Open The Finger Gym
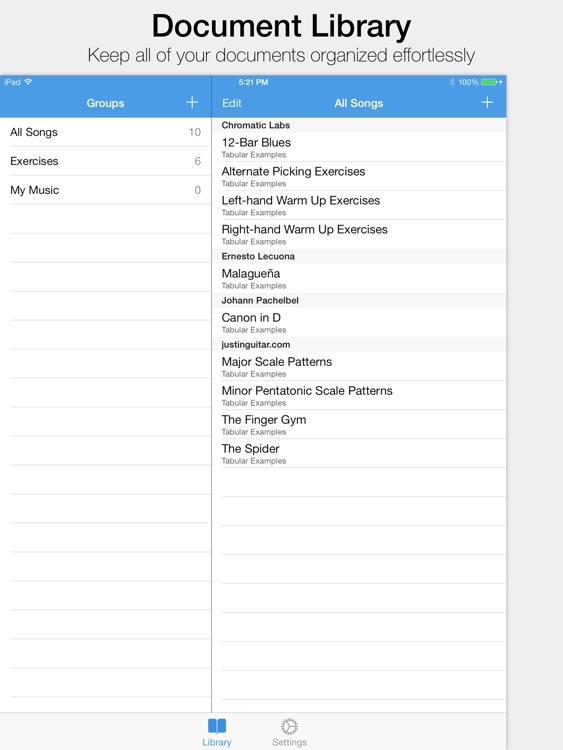 (359, 424)
